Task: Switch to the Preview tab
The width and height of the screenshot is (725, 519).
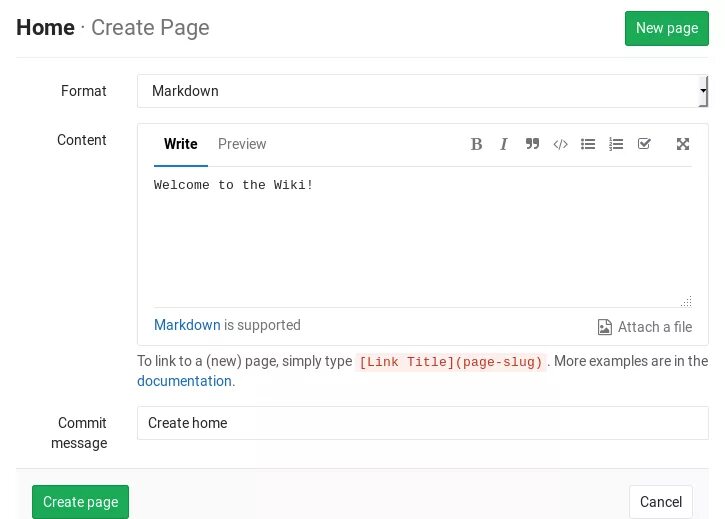Action: (242, 144)
